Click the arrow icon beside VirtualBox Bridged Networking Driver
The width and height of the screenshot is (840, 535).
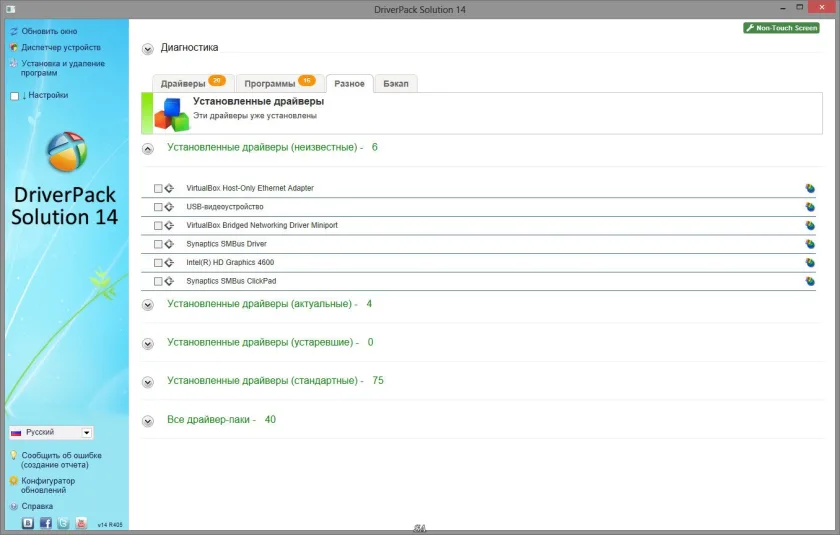(x=169, y=225)
